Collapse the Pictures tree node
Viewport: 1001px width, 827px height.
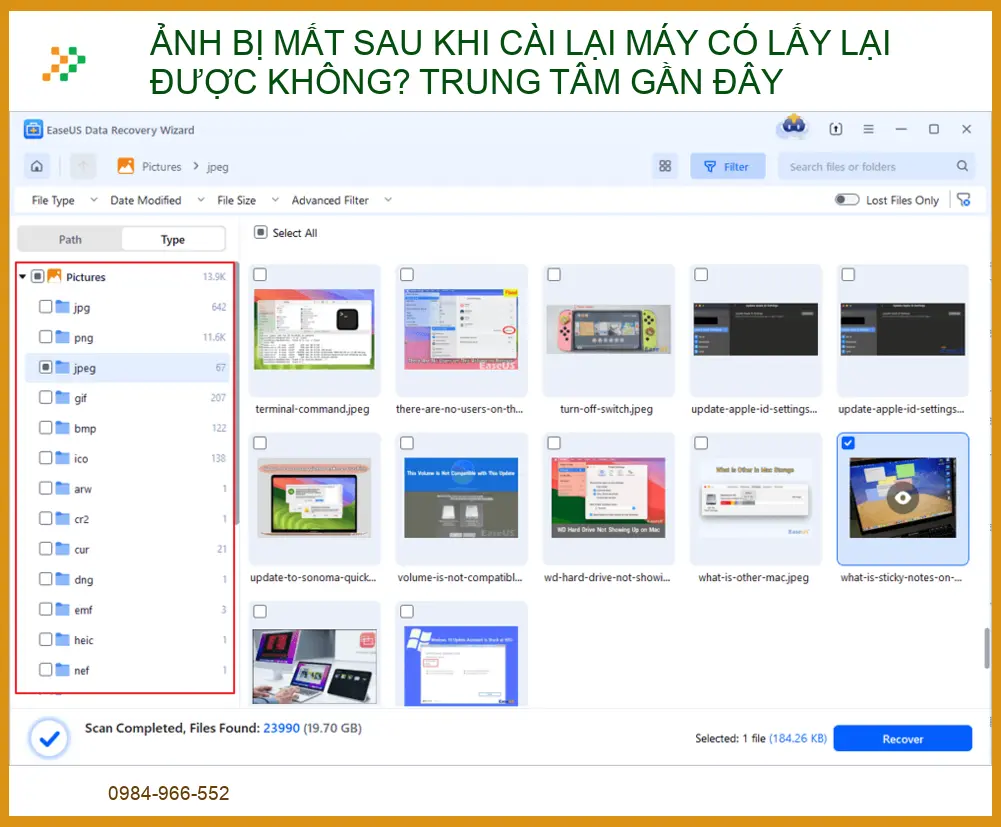click(22, 277)
